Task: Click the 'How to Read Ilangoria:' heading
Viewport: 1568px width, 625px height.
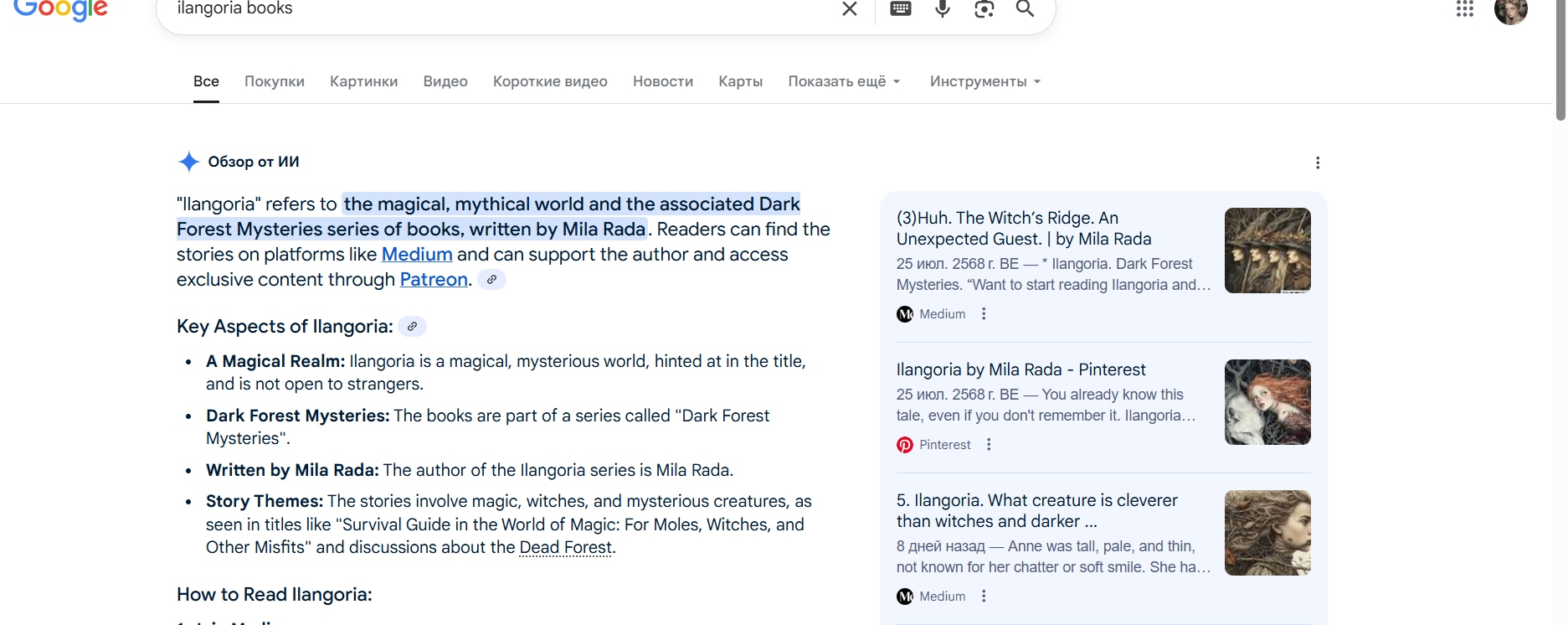Action: 275,595
